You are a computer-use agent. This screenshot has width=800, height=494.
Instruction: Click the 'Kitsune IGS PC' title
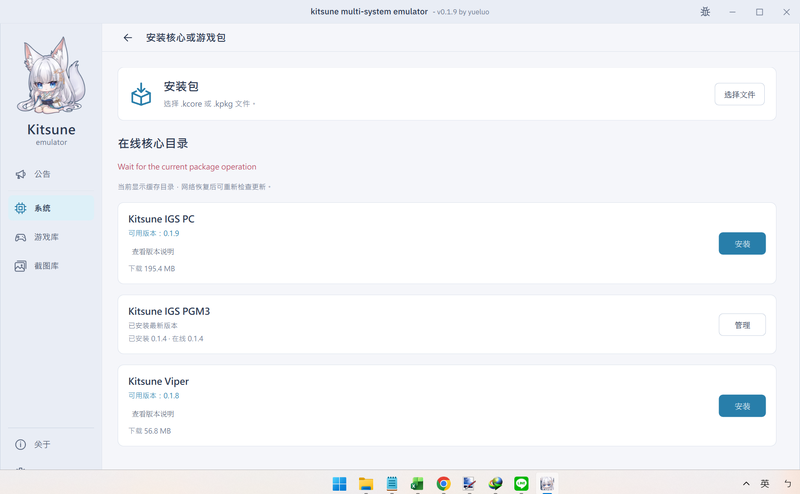(161, 219)
